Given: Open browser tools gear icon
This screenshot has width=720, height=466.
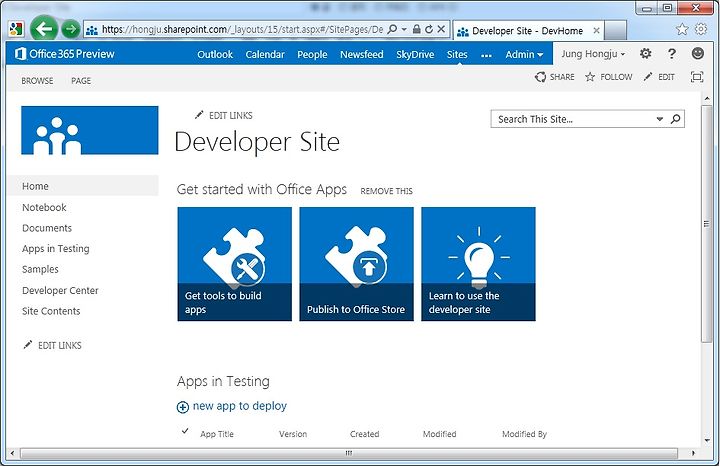Looking at the screenshot, I should pyautogui.click(x=701, y=29).
